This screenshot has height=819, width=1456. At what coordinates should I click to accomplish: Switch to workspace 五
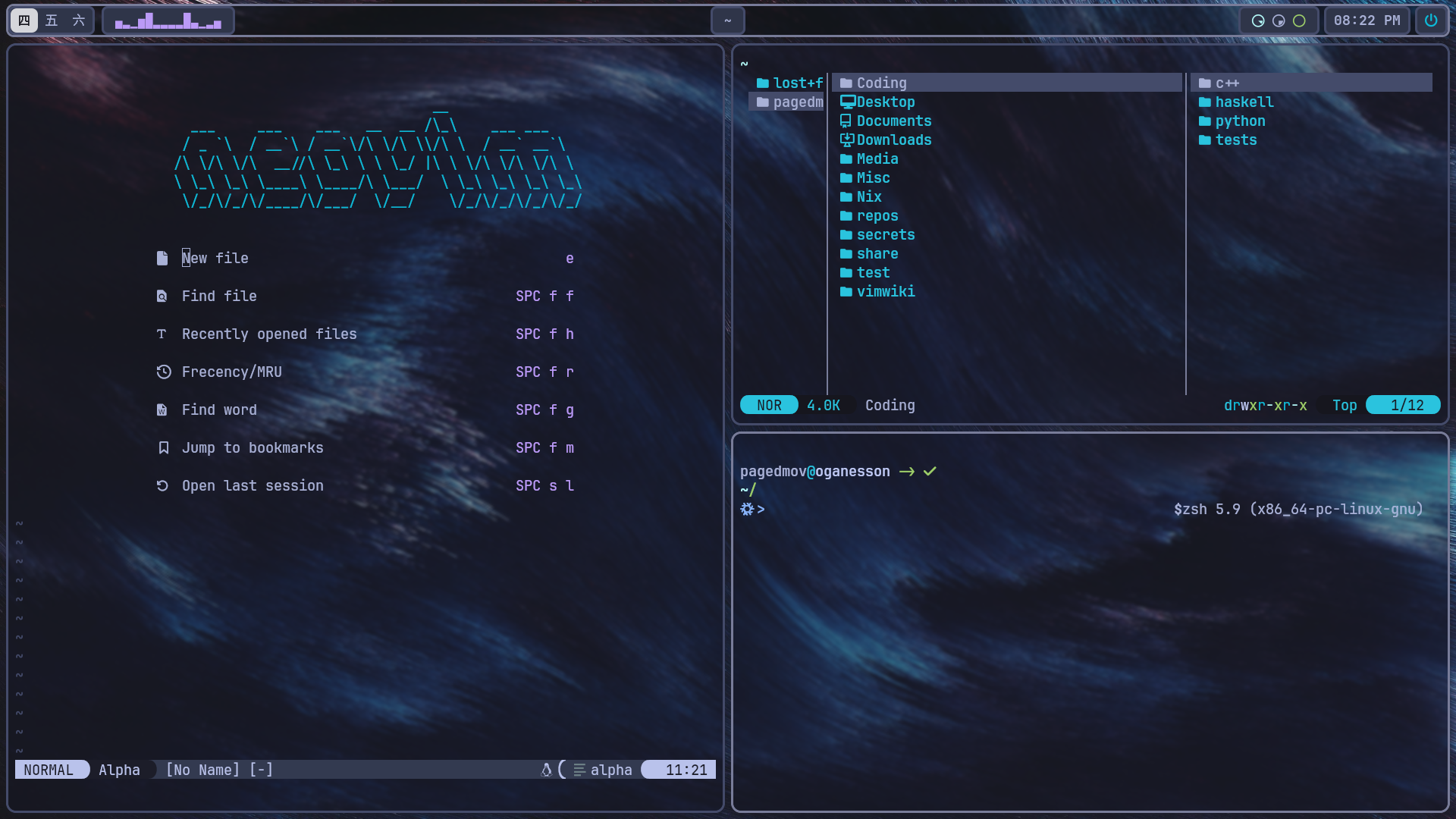click(51, 20)
